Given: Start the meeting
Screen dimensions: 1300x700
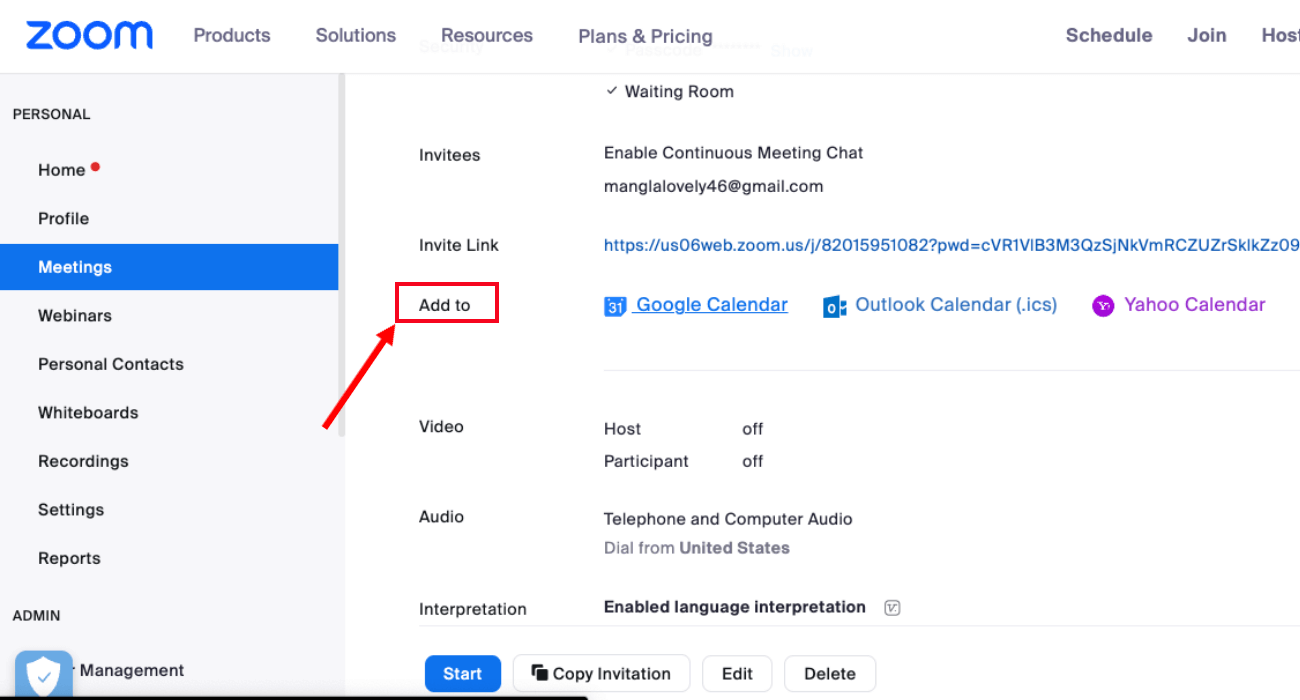Looking at the screenshot, I should pyautogui.click(x=462, y=674).
